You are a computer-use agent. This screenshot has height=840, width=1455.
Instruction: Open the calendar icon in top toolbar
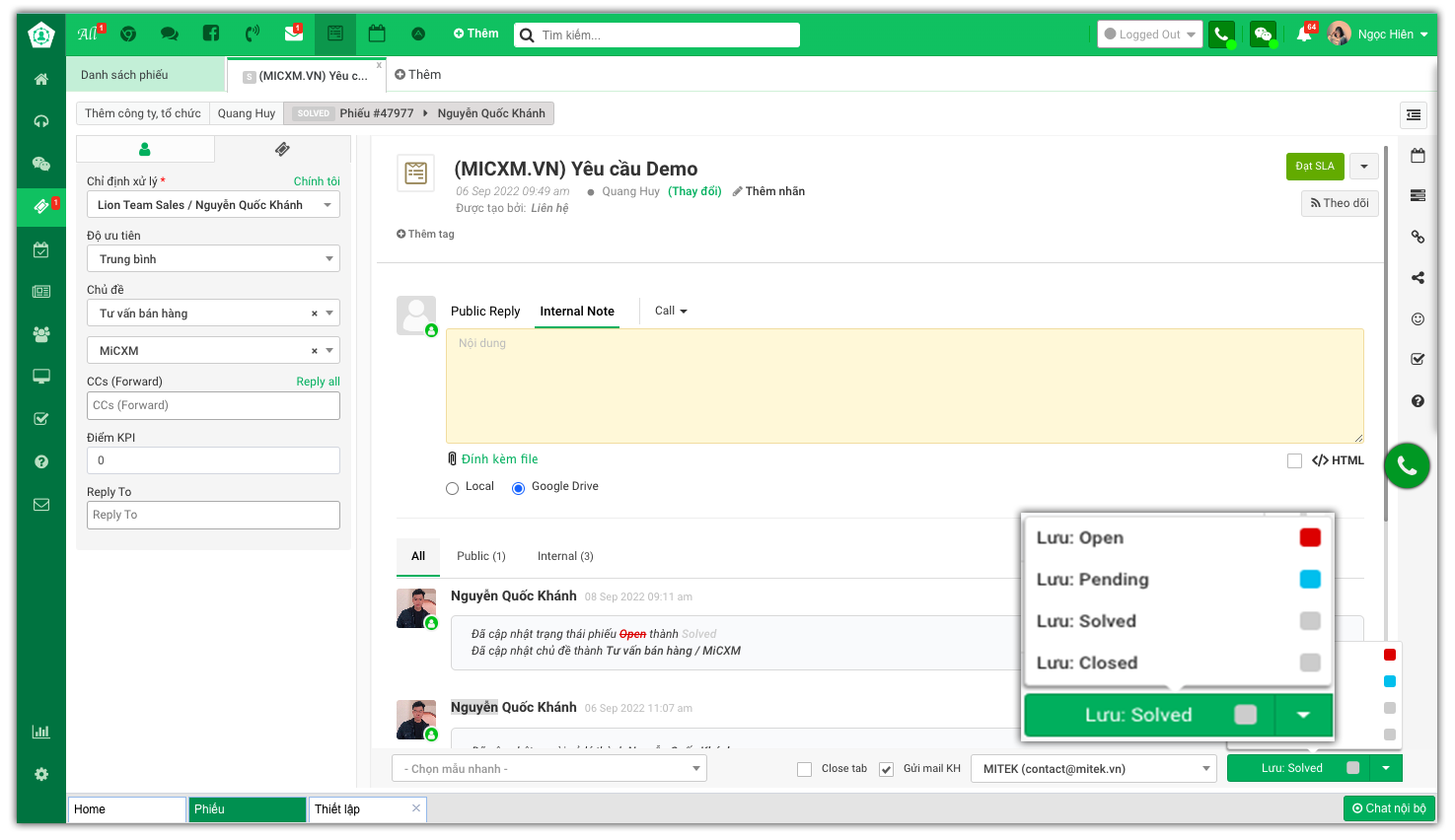point(377,34)
